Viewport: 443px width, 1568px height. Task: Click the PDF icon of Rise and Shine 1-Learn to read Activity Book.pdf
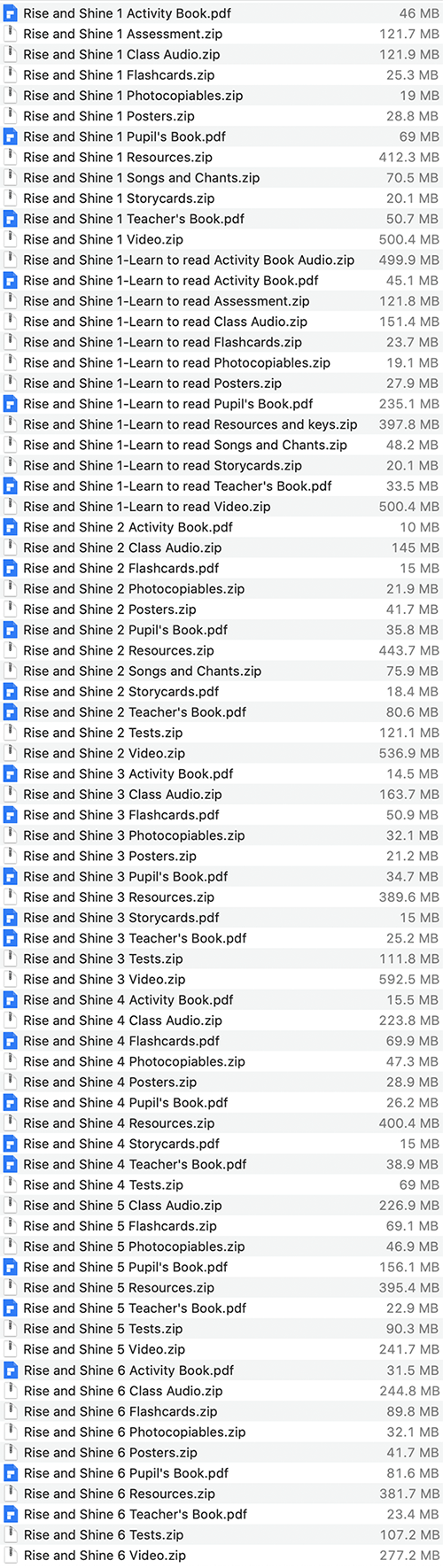(x=11, y=281)
